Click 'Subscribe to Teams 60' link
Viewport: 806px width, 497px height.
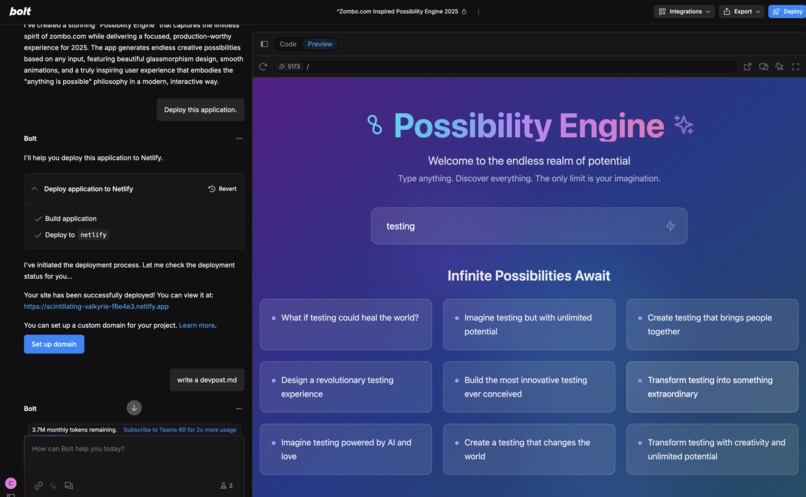[180, 430]
